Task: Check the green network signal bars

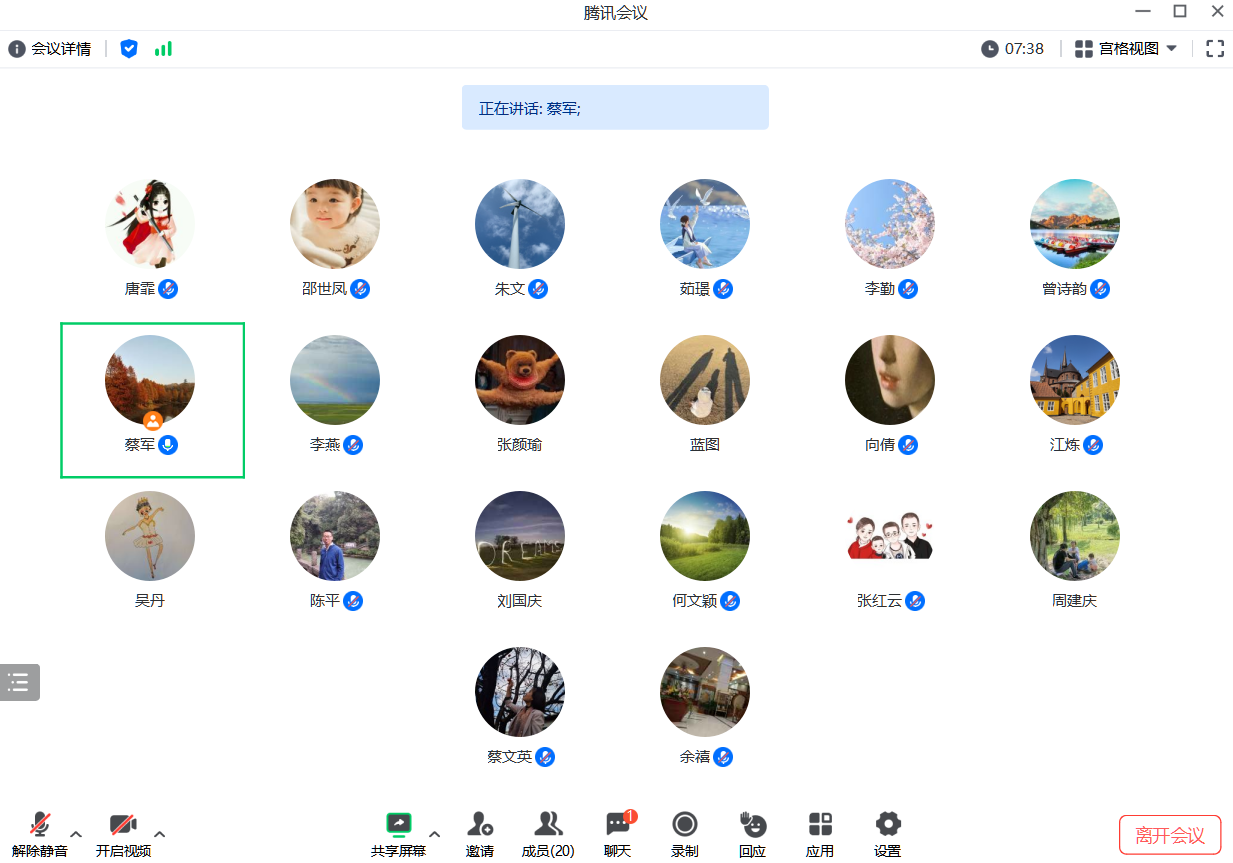Action: (x=163, y=48)
